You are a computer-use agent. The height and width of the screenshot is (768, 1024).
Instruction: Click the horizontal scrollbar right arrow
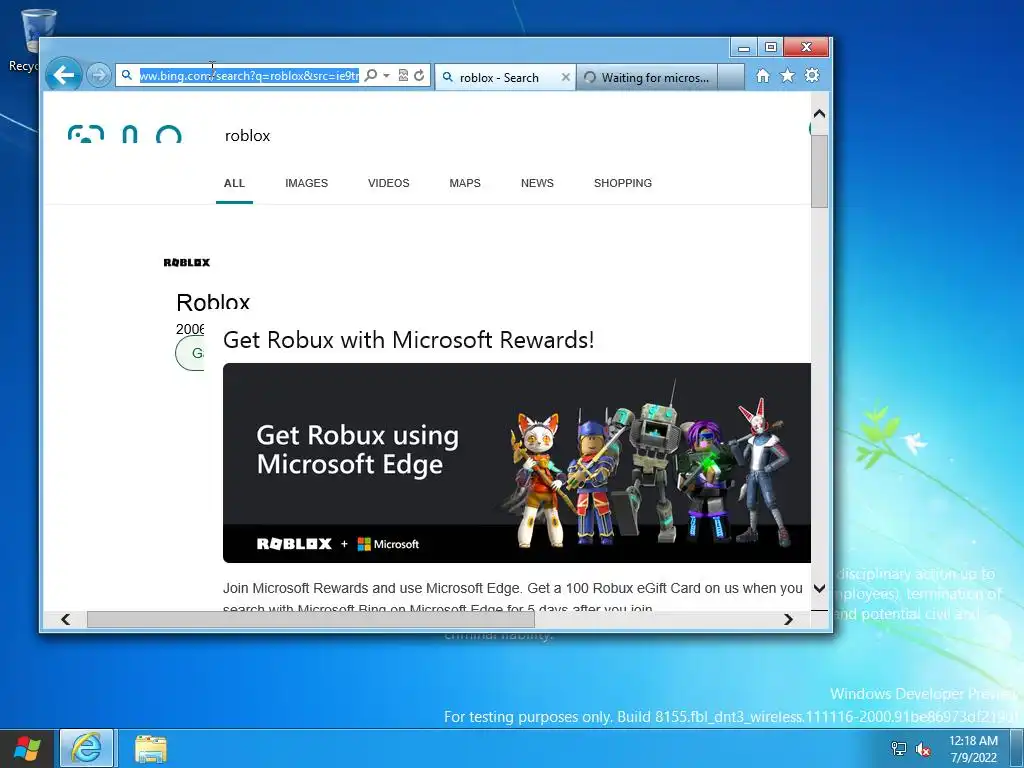[788, 619]
